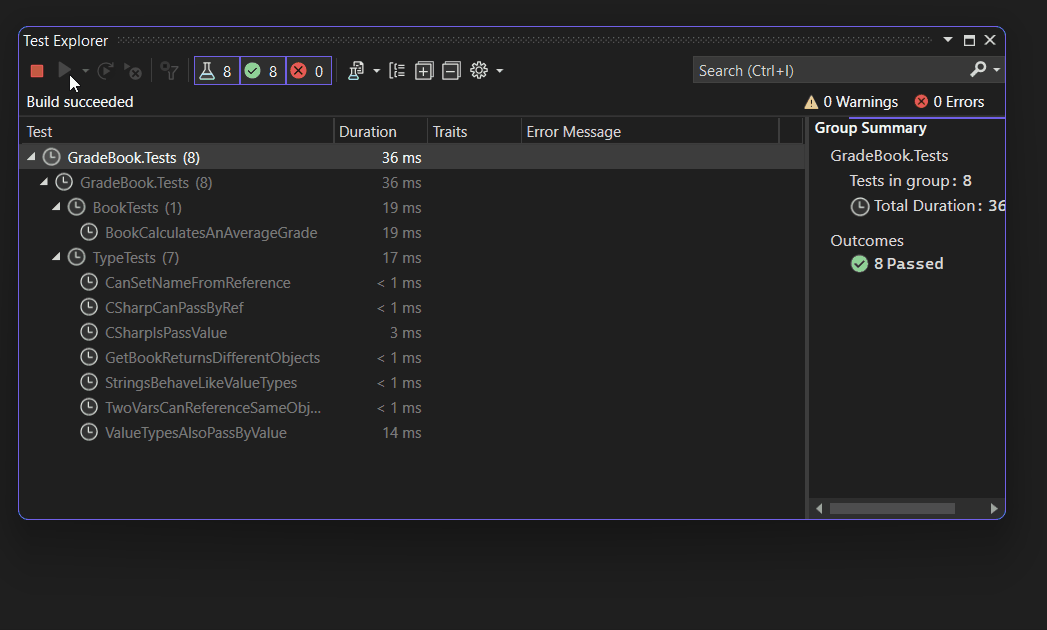The height and width of the screenshot is (630, 1047).
Task: Click the clock status icon of TypeTests (7)
Action: [77, 257]
